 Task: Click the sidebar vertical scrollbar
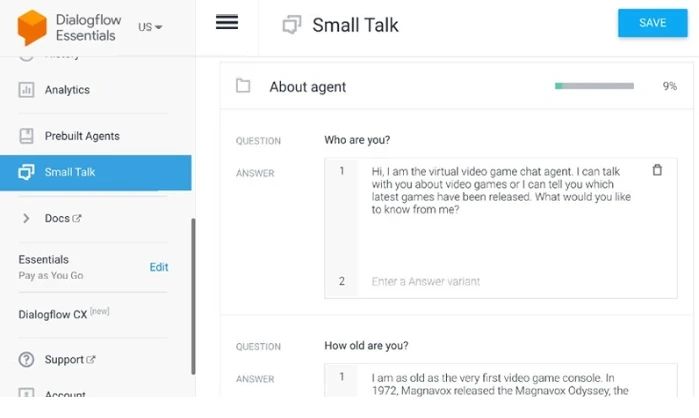193,296
